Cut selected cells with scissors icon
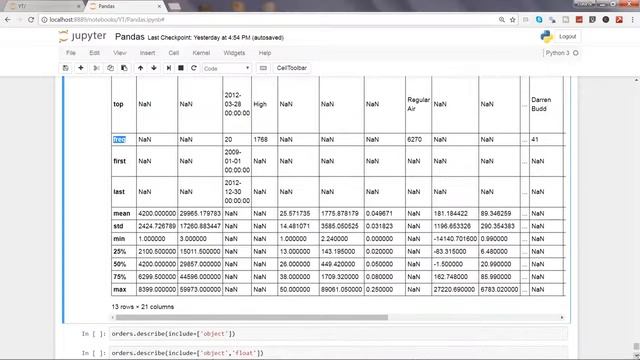This screenshot has height=360, width=640. pyautogui.click(x=96, y=68)
